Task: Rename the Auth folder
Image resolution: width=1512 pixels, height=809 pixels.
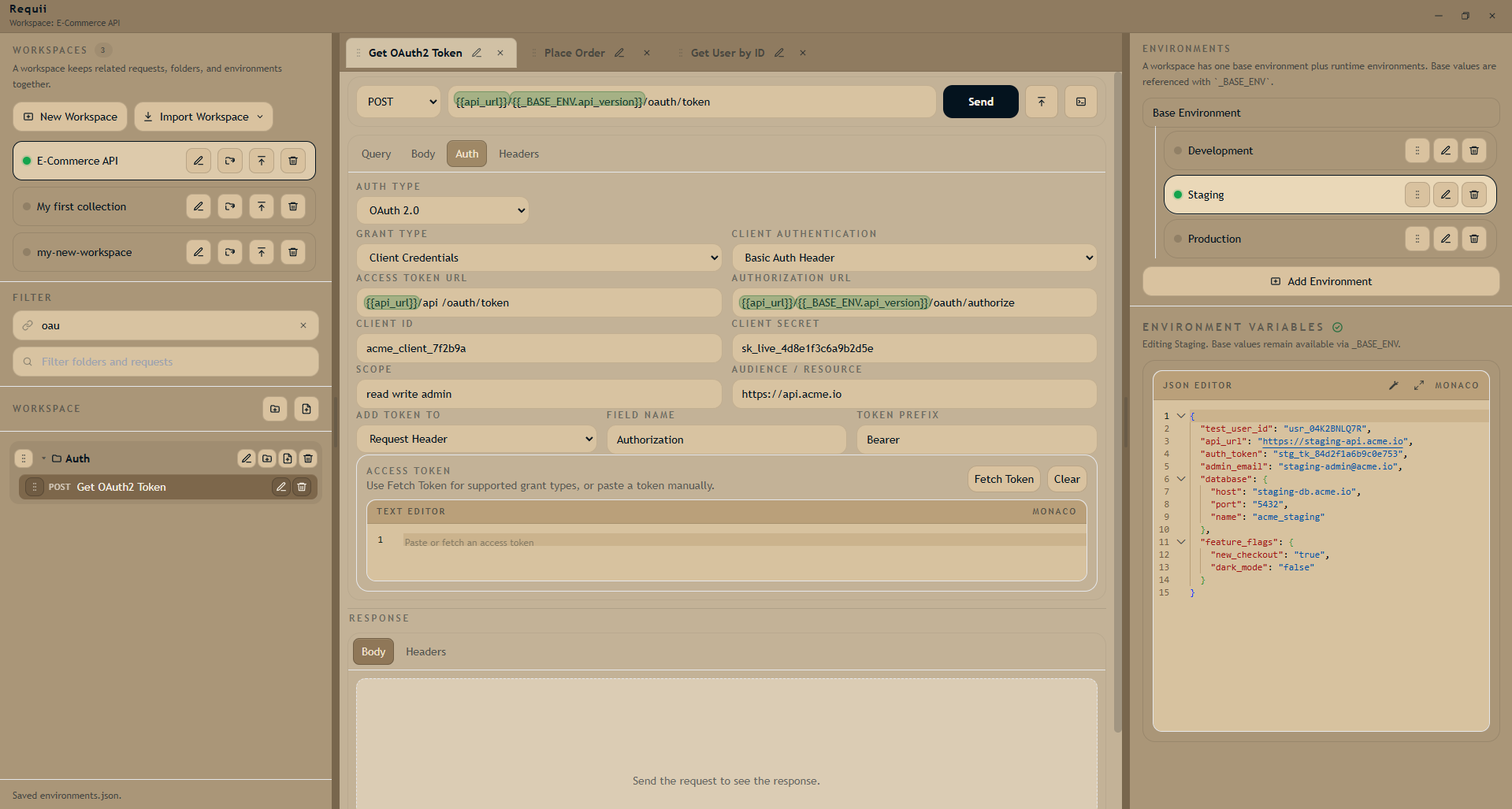Action: 247,458
